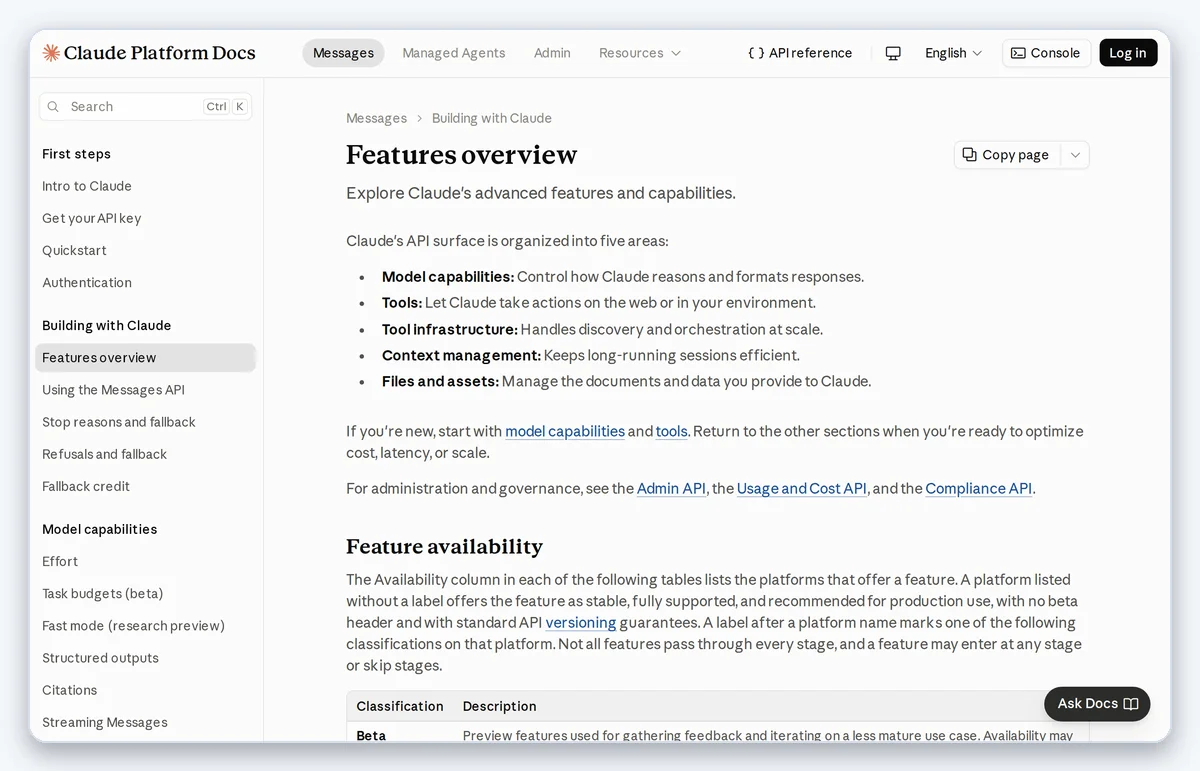
Task: Click the Log in button
Action: coord(1128,53)
